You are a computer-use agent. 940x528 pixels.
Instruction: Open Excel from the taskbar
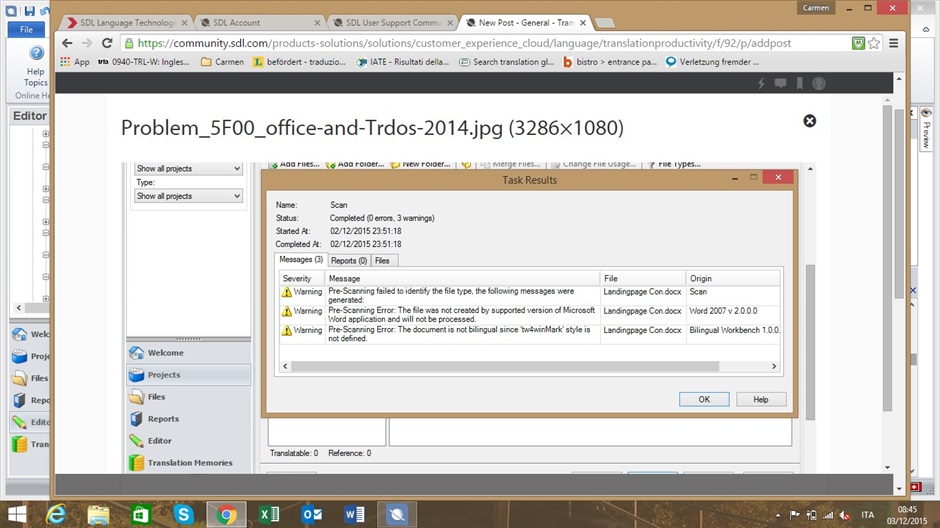point(269,514)
